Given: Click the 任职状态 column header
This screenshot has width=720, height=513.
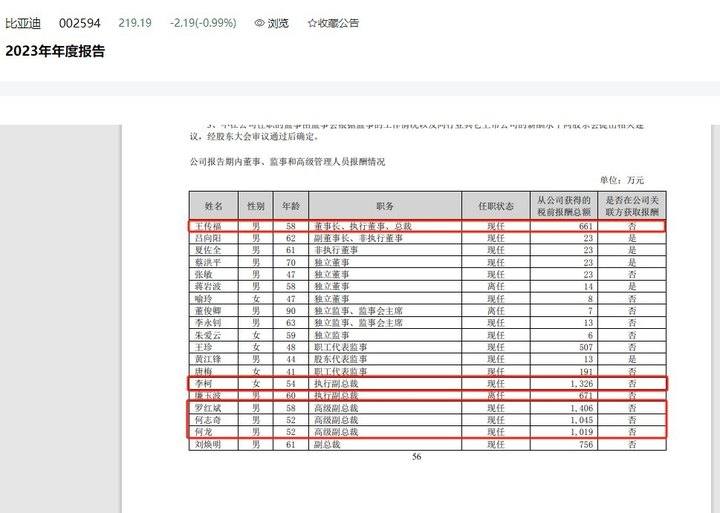Looking at the screenshot, I should (496, 206).
